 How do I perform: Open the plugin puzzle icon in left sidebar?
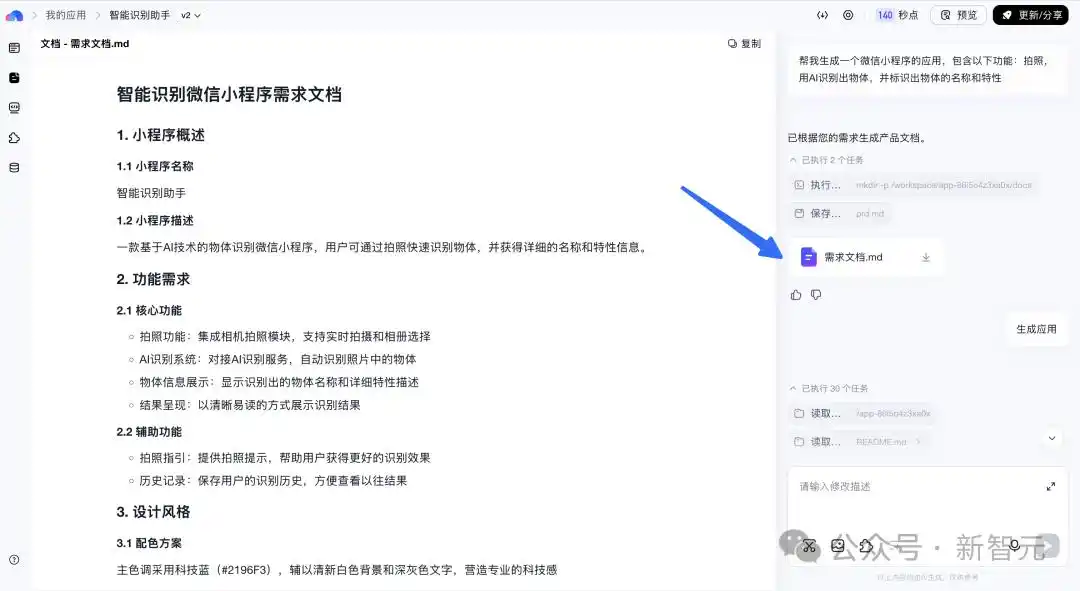tap(14, 138)
